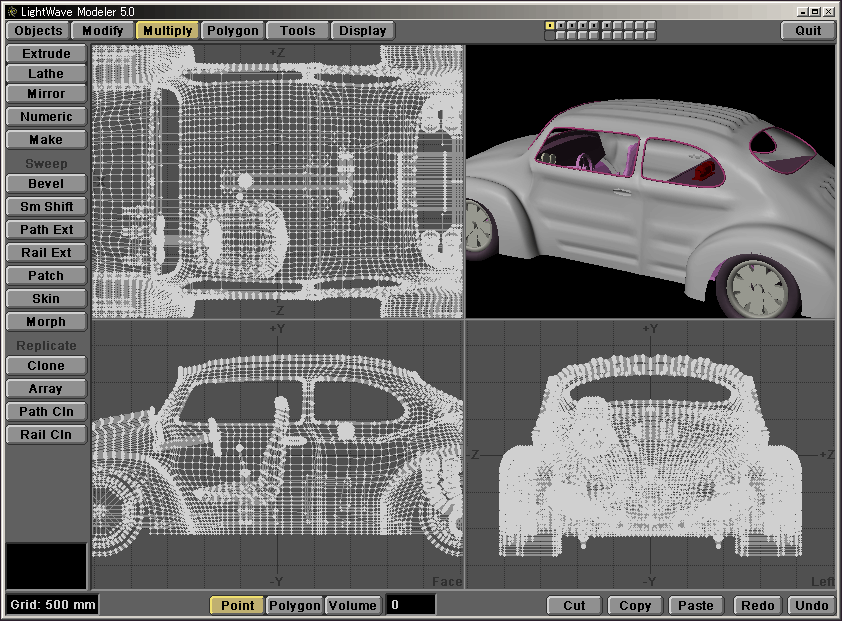Screen dimensions: 842x621
Task: Select foreground layer 10 button
Action: point(651,25)
